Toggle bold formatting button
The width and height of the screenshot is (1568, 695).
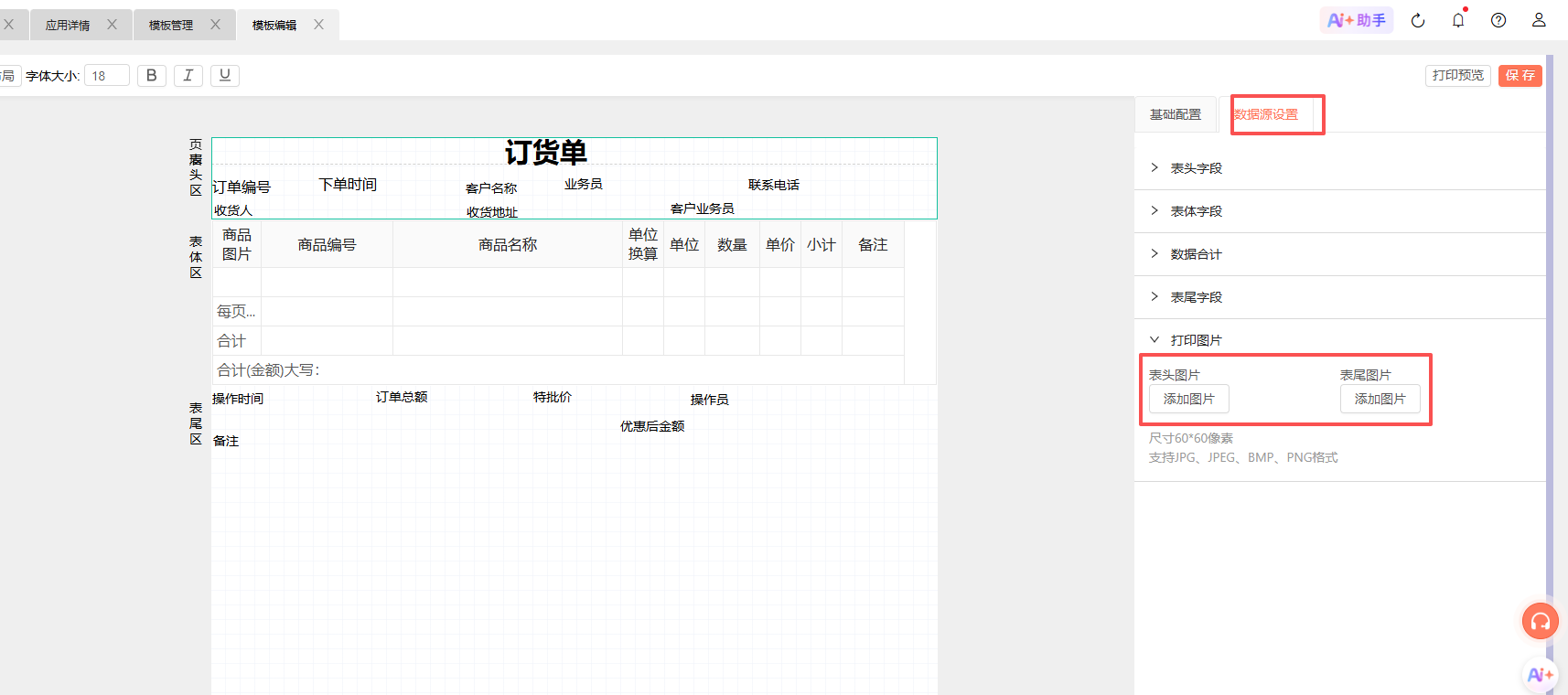[x=152, y=75]
